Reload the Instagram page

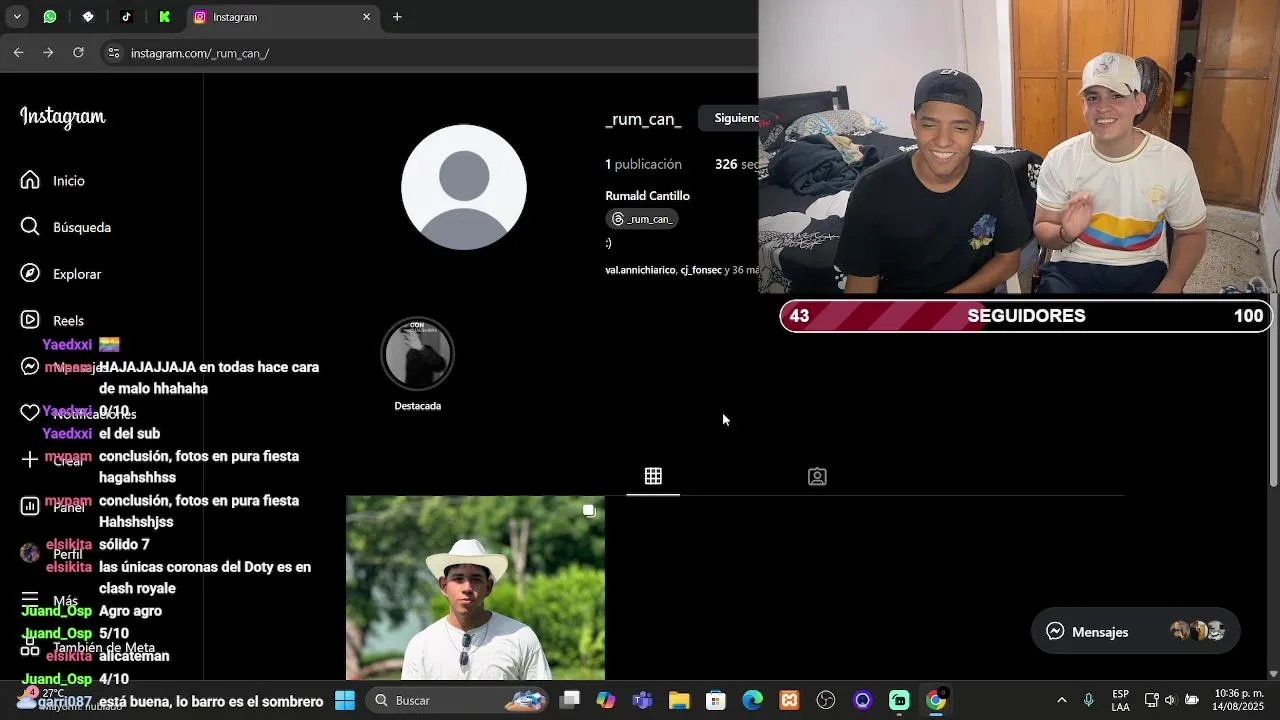point(78,53)
